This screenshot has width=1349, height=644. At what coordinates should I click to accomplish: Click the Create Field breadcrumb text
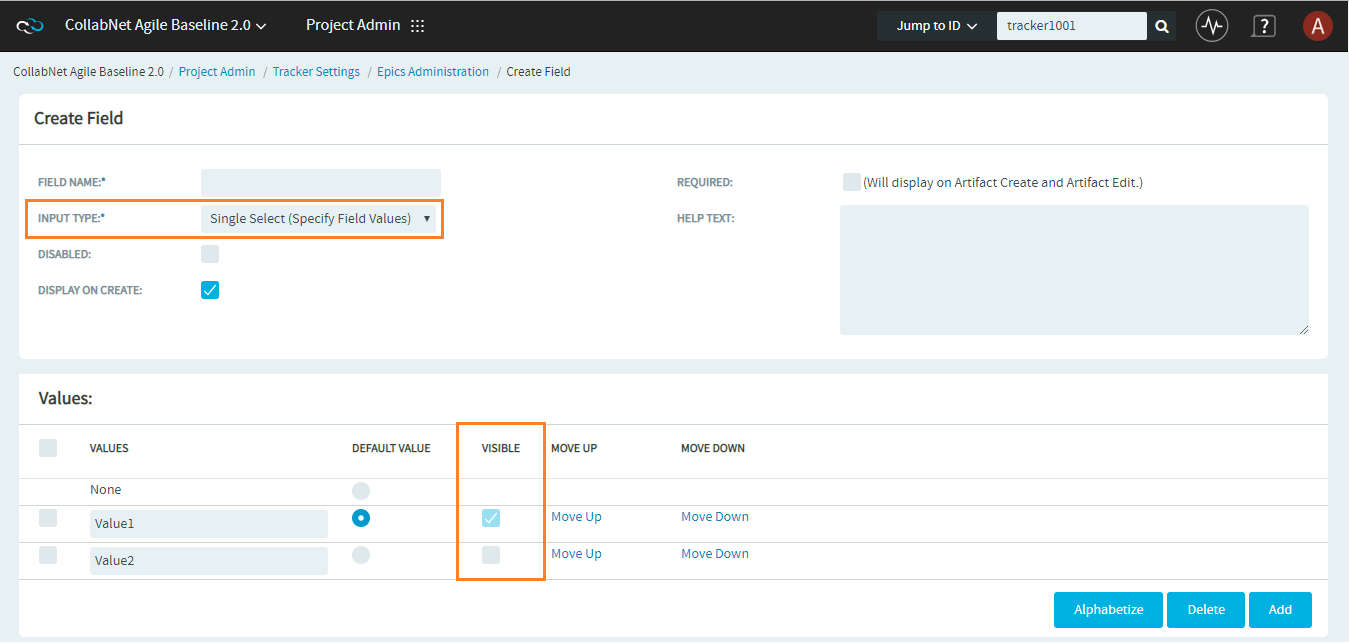pyautogui.click(x=539, y=72)
